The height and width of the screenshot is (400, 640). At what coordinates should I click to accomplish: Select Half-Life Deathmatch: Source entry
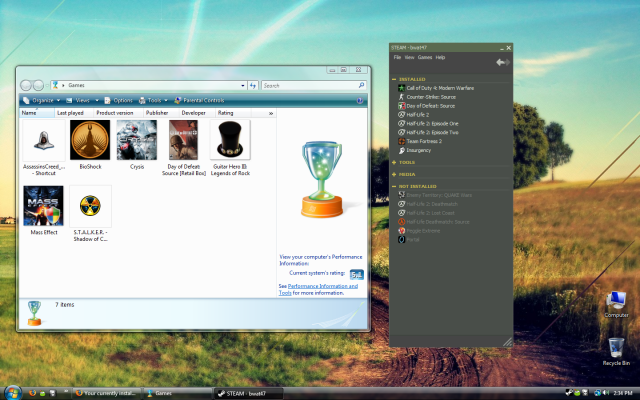click(438, 222)
